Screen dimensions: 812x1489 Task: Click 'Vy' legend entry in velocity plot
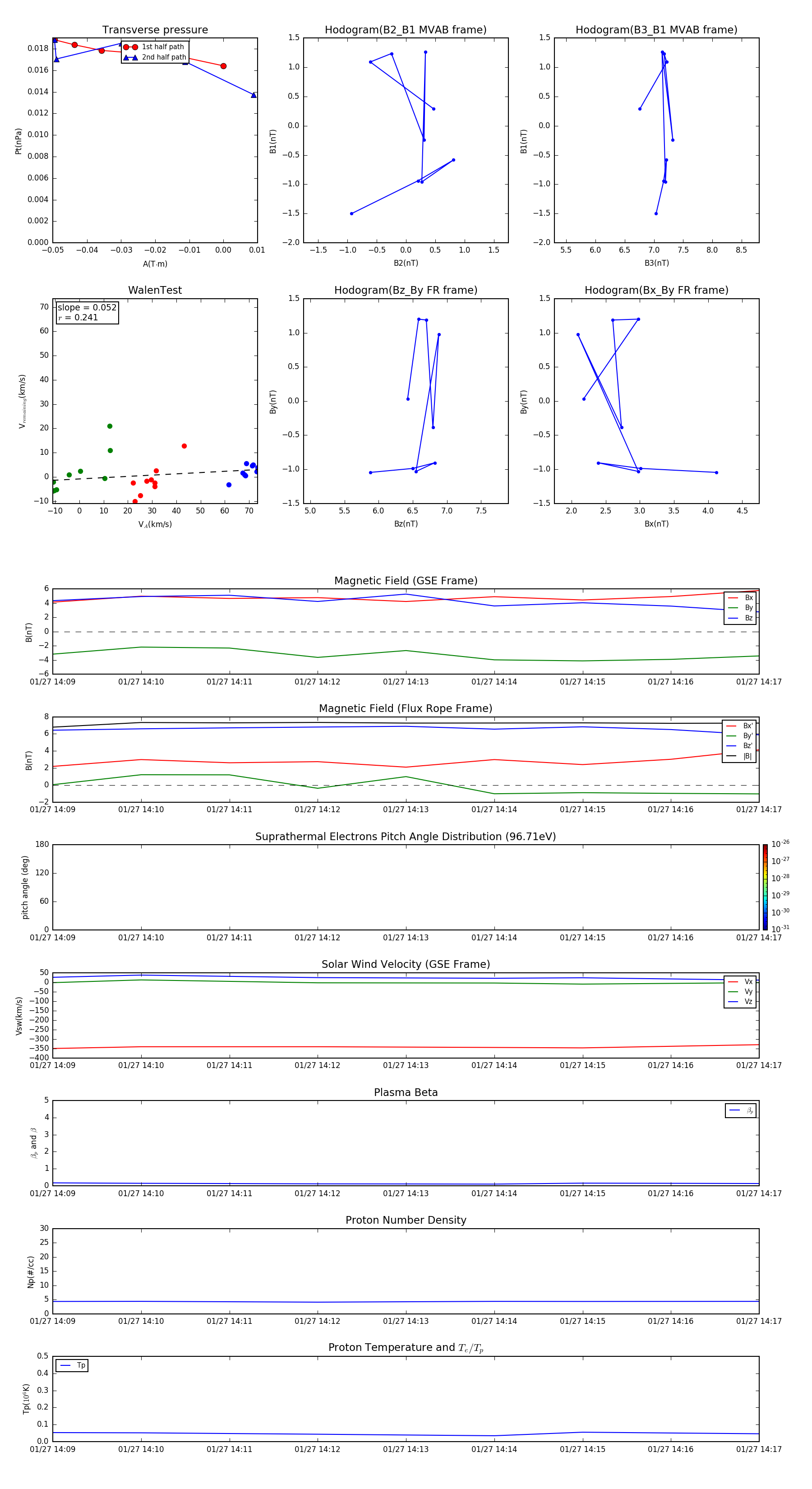click(740, 991)
